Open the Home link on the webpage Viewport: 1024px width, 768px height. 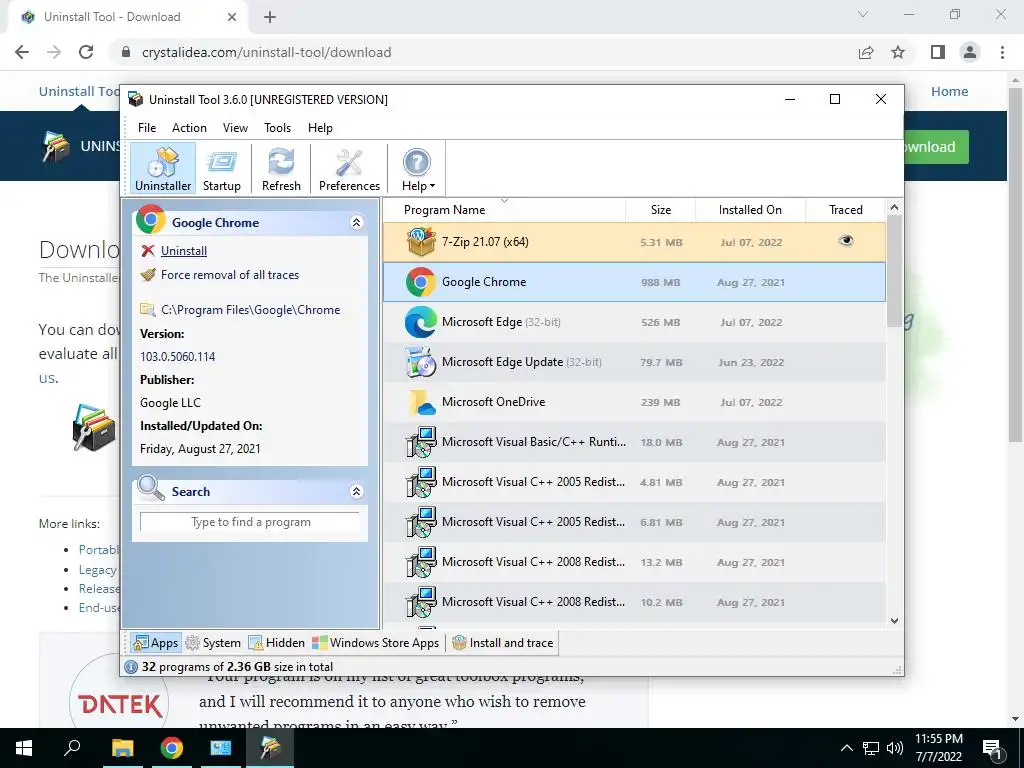tap(950, 91)
